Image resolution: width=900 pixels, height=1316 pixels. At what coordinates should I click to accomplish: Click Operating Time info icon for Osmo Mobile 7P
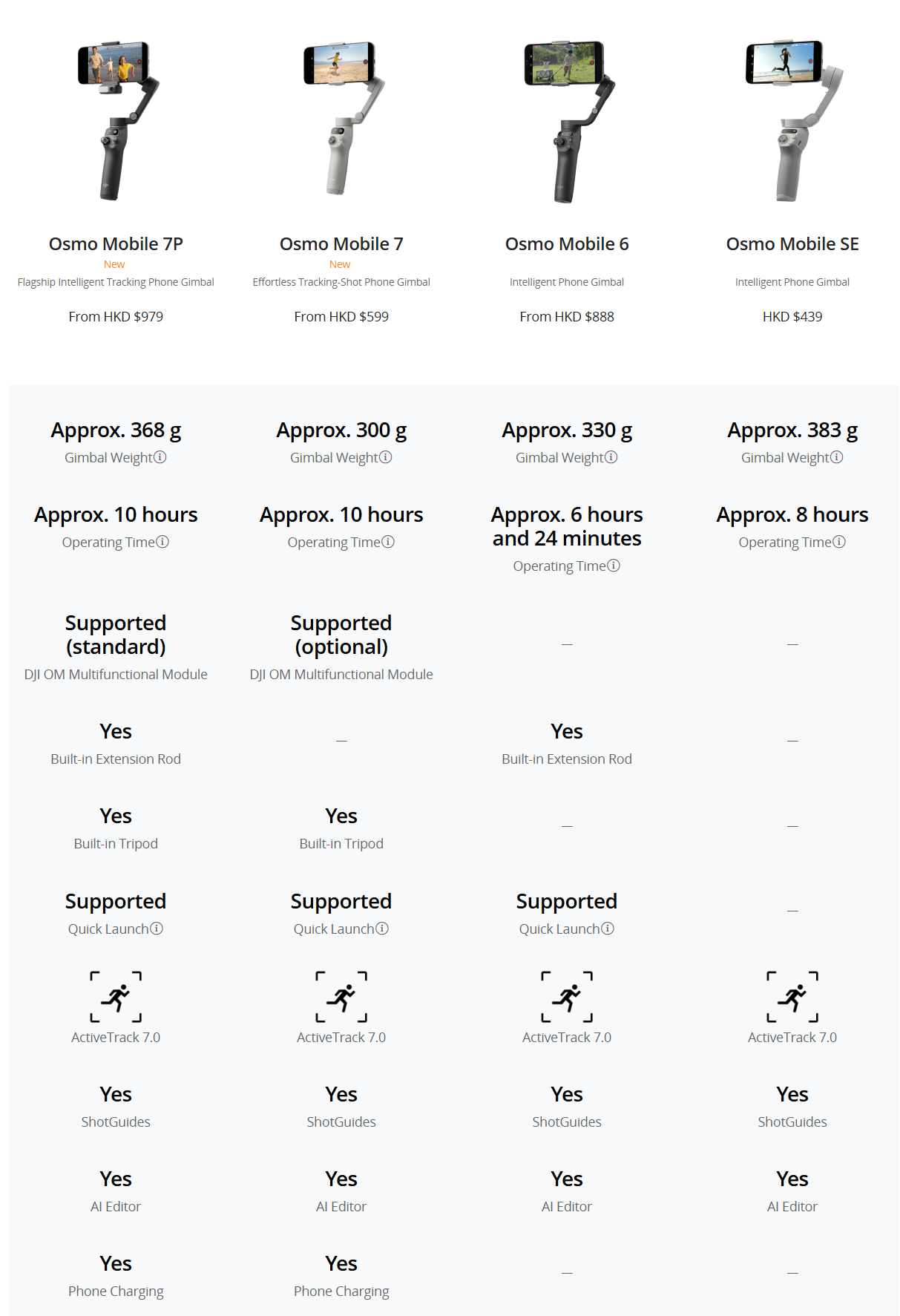tap(163, 542)
